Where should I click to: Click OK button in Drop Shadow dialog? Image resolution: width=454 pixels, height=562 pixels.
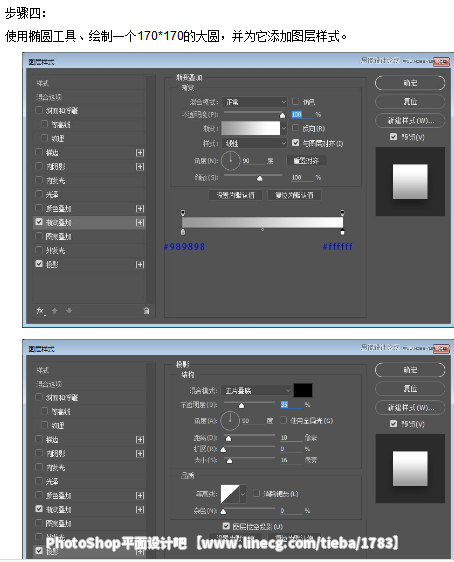pos(410,370)
